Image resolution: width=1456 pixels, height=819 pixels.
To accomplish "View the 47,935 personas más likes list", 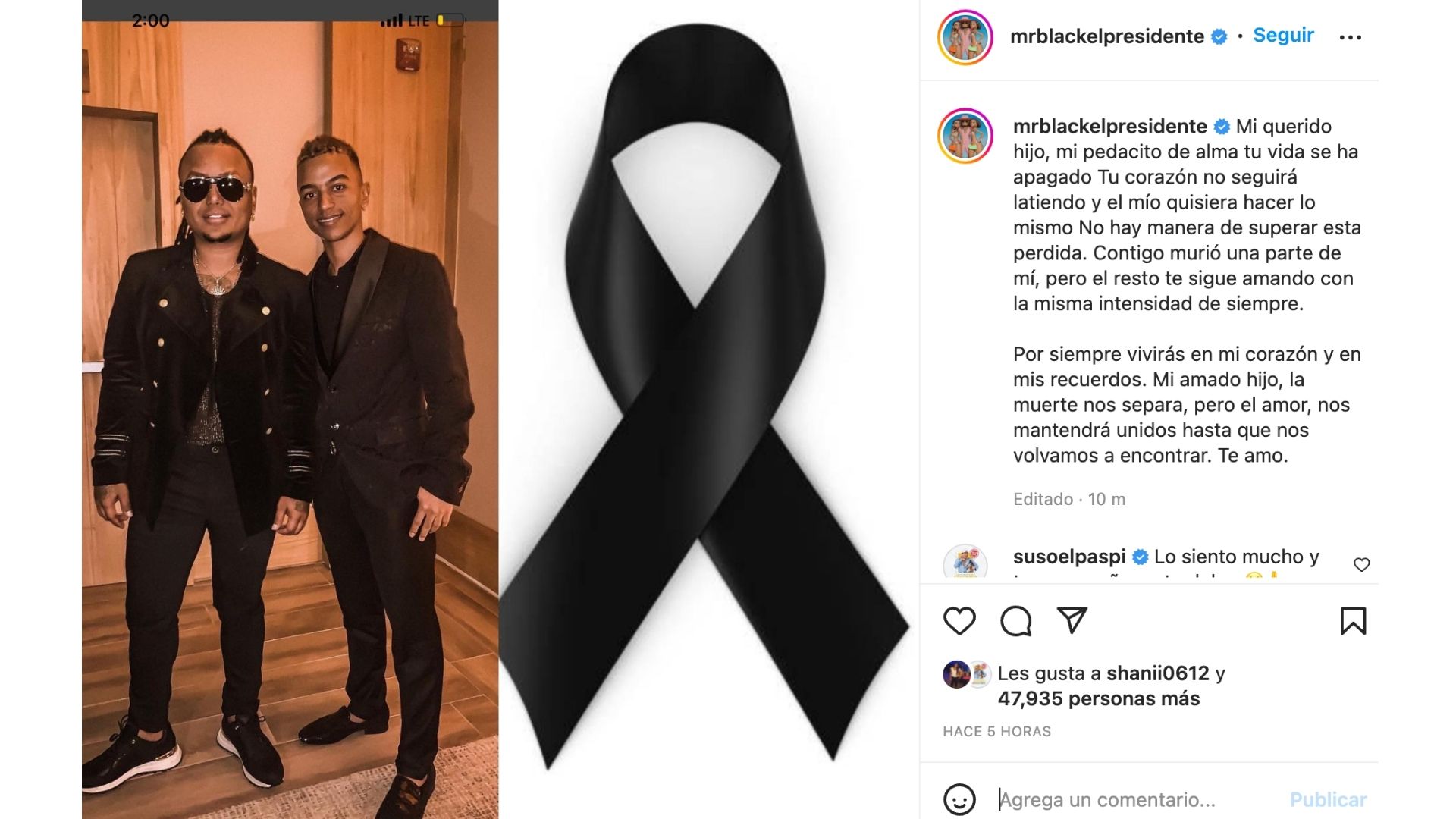I will tap(1099, 699).
